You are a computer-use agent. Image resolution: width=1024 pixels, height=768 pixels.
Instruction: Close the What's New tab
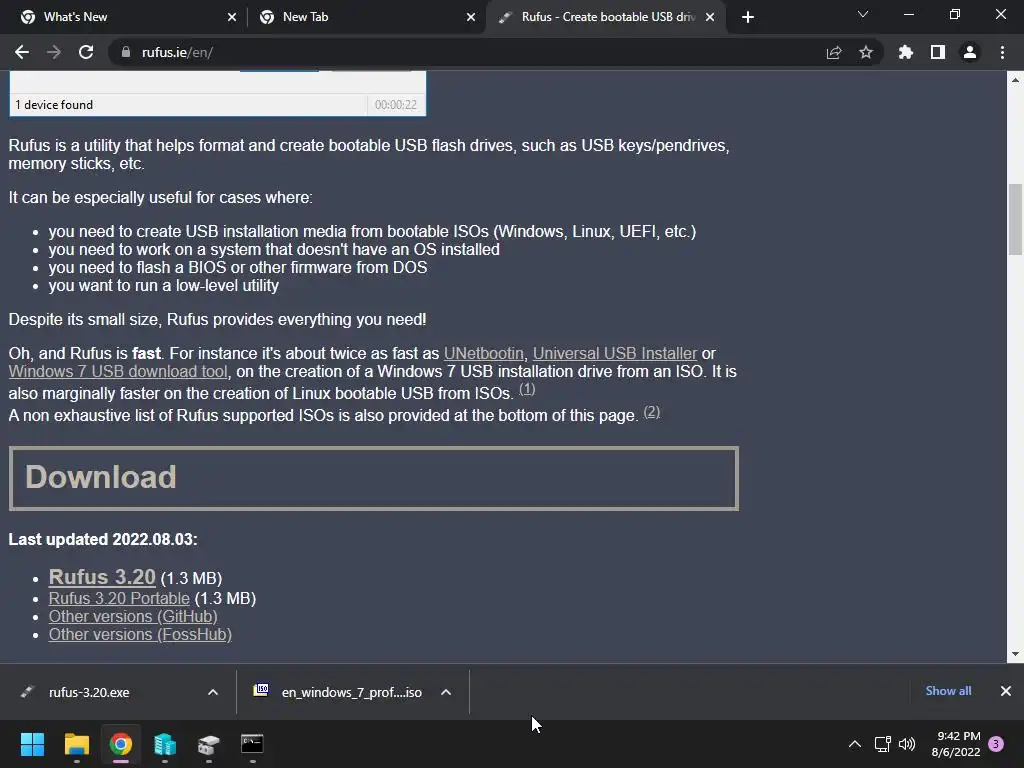(x=232, y=17)
